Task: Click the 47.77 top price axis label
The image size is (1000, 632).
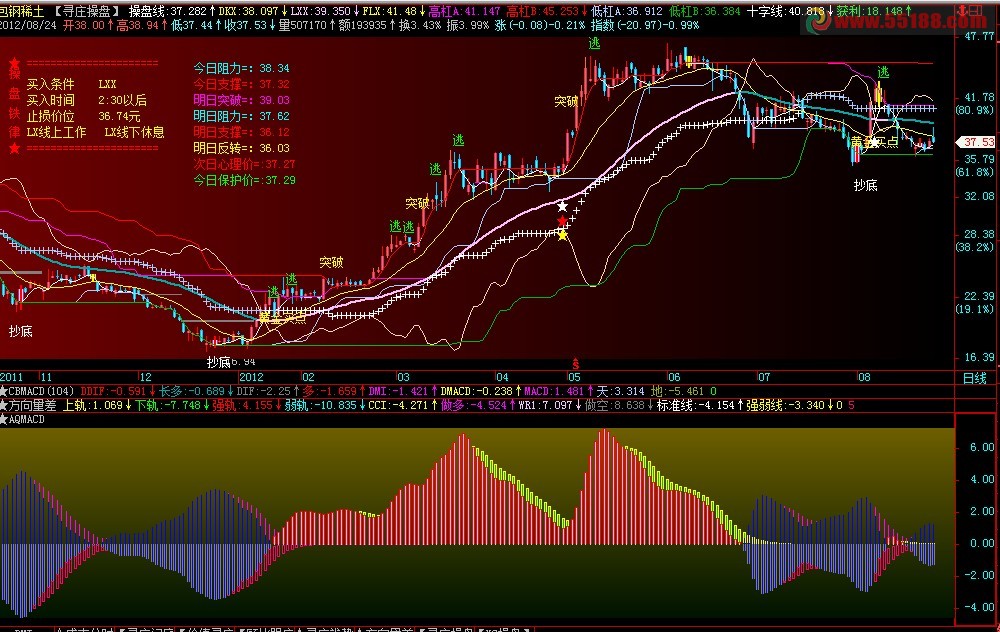Action: point(979,36)
